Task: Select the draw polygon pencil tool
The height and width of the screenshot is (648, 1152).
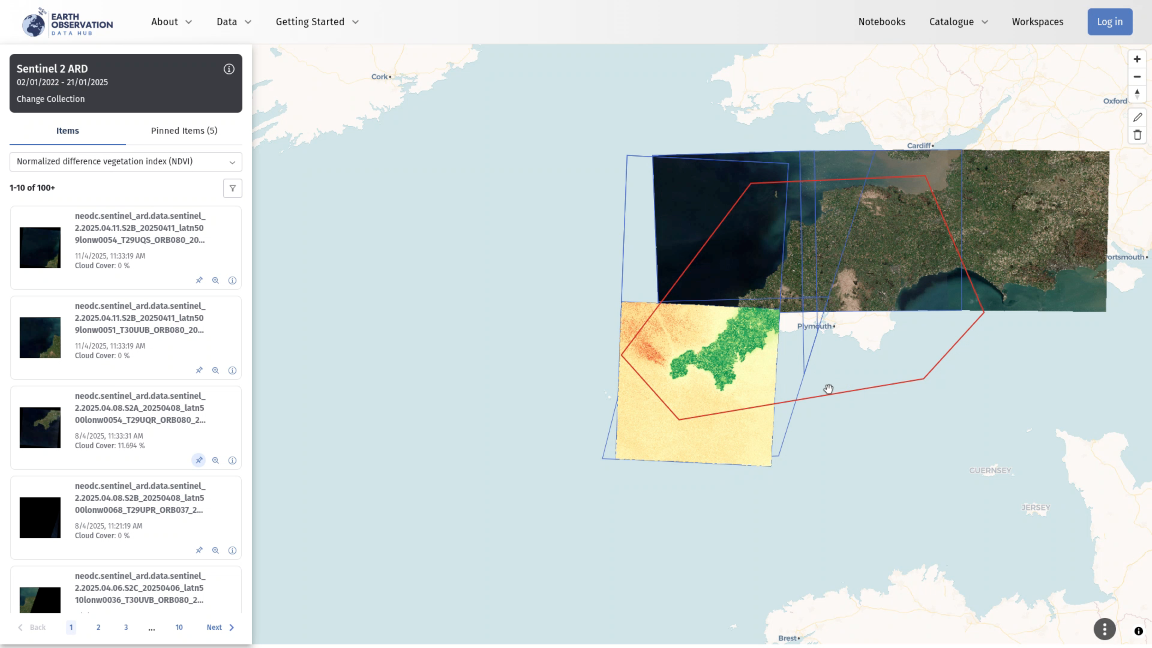Action: click(1137, 117)
